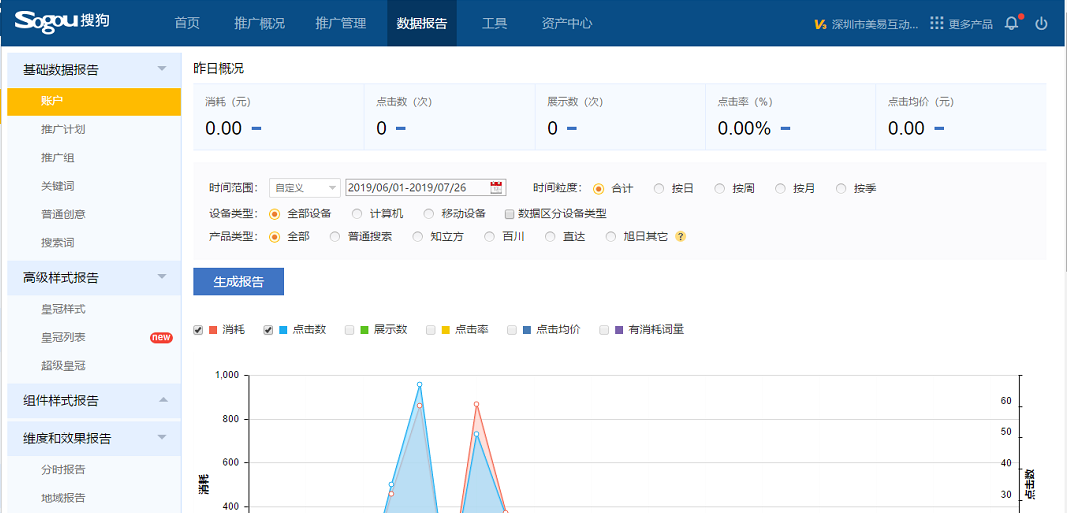Open the 推广计划 report in sidebar
The width and height of the screenshot is (1067, 513).
(63, 129)
